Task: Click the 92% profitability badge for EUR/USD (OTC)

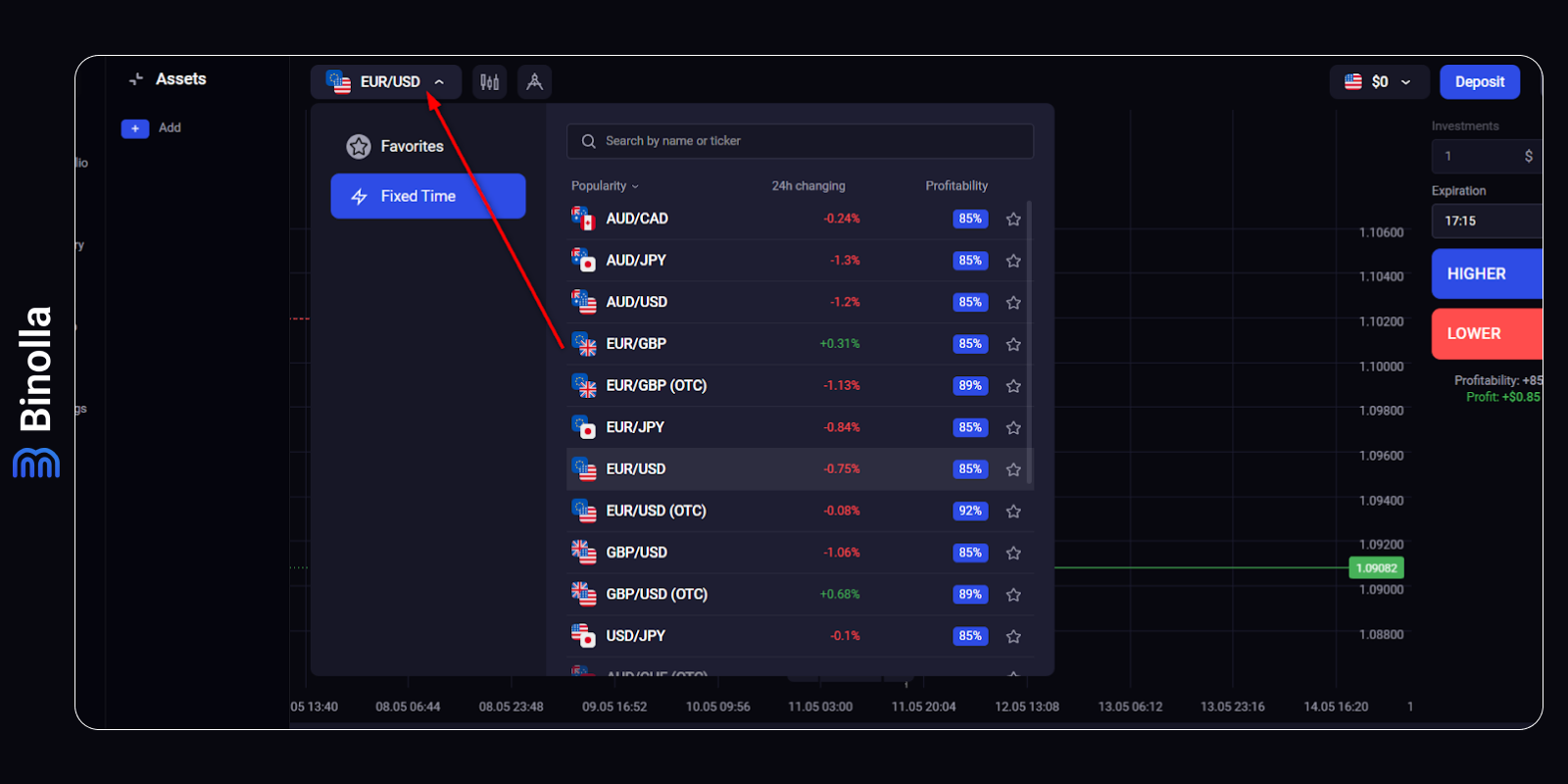Action: pyautogui.click(x=969, y=511)
